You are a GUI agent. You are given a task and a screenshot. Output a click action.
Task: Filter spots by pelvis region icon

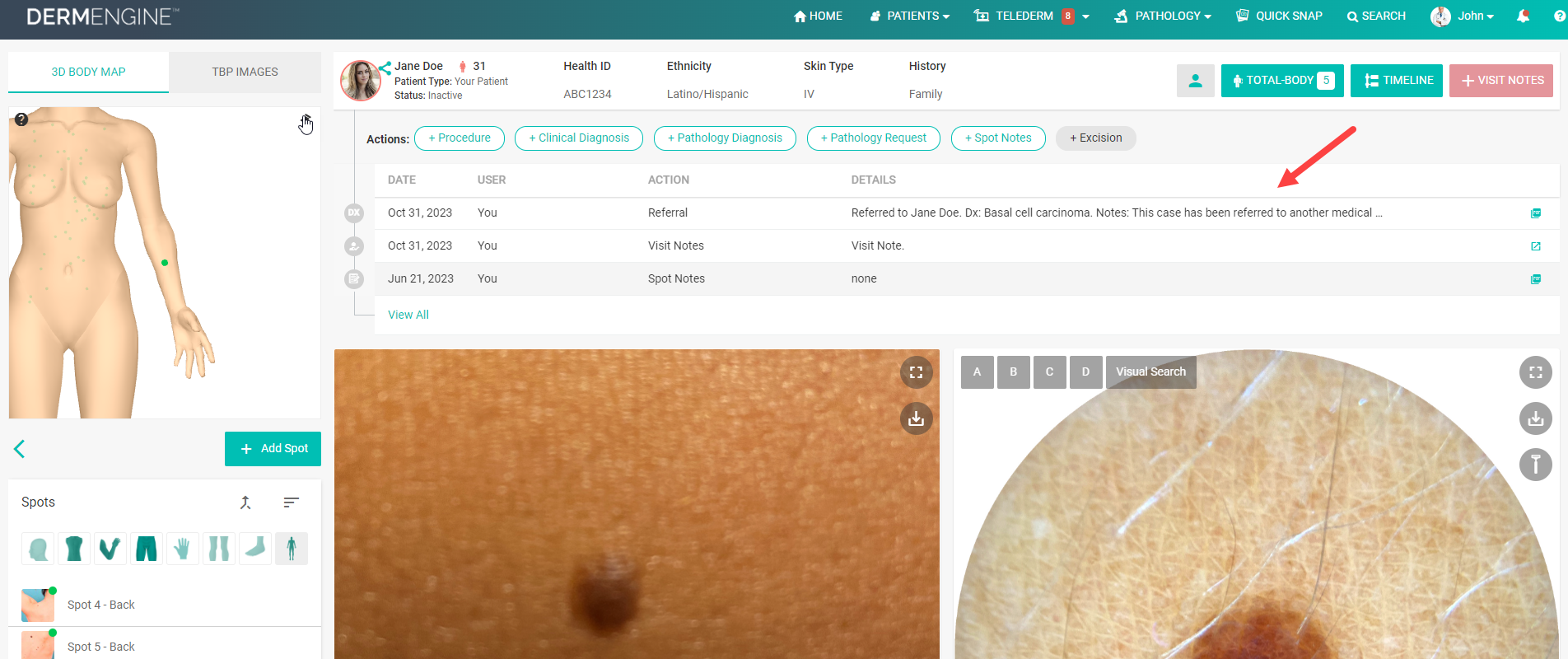147,549
